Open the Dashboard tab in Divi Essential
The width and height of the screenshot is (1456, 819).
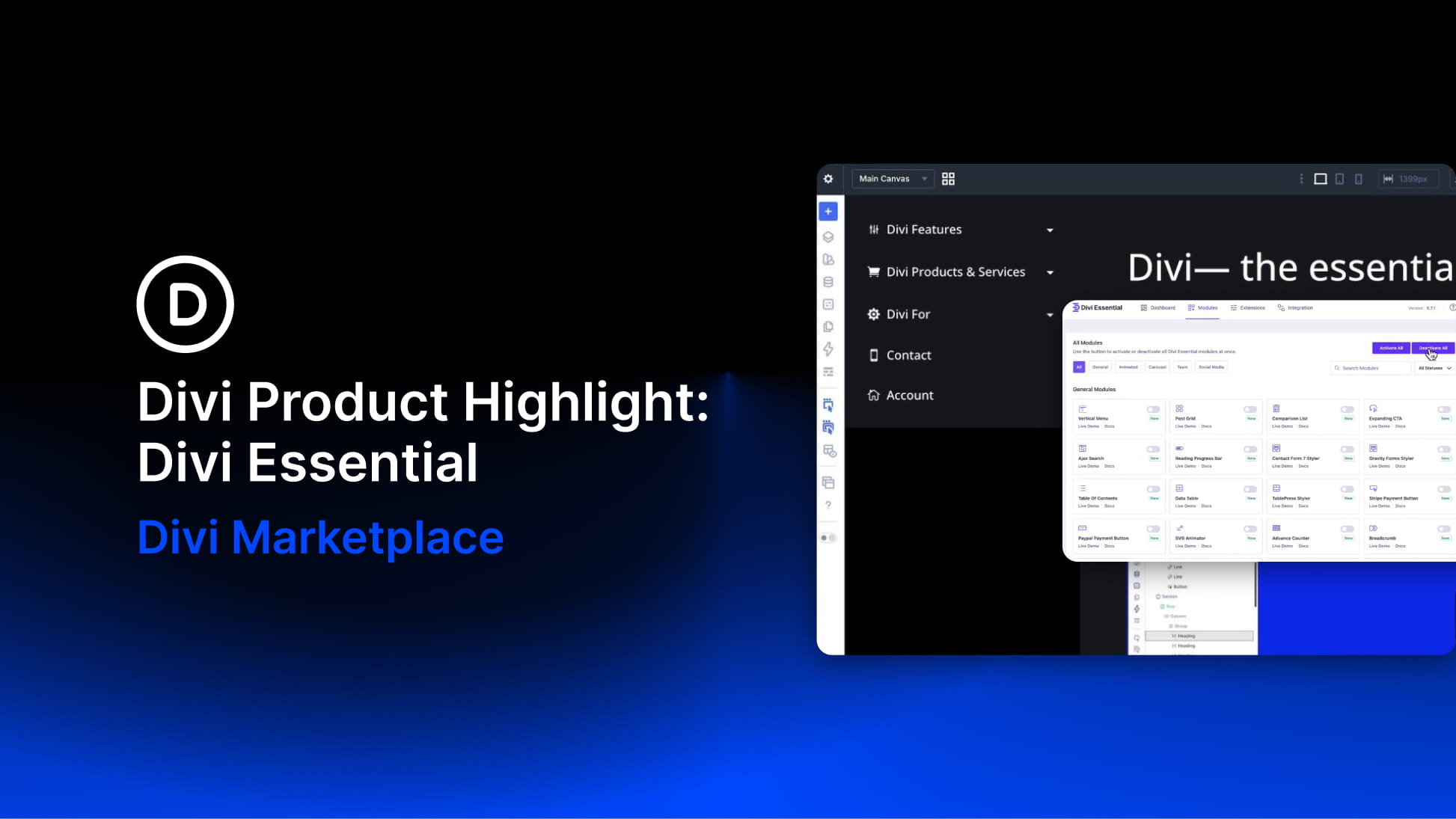point(1157,307)
